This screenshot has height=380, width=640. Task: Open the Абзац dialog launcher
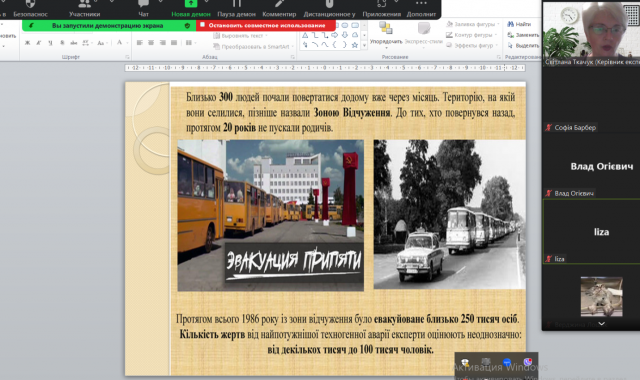pos(293,57)
